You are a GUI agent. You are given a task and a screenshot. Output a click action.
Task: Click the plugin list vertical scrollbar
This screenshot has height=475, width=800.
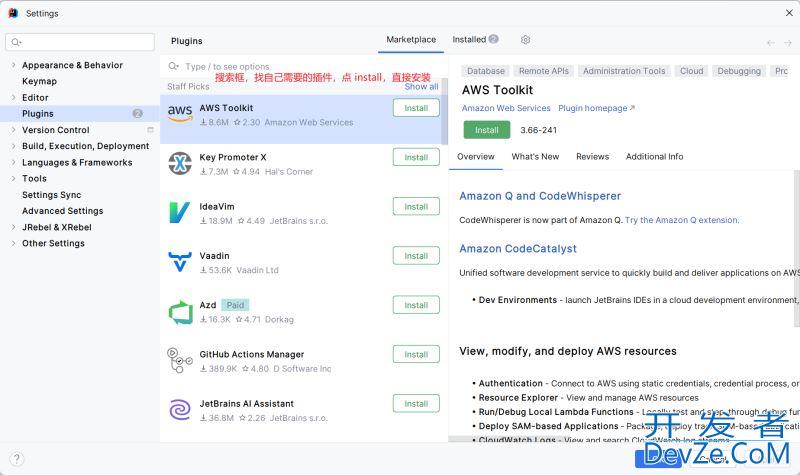point(444,111)
